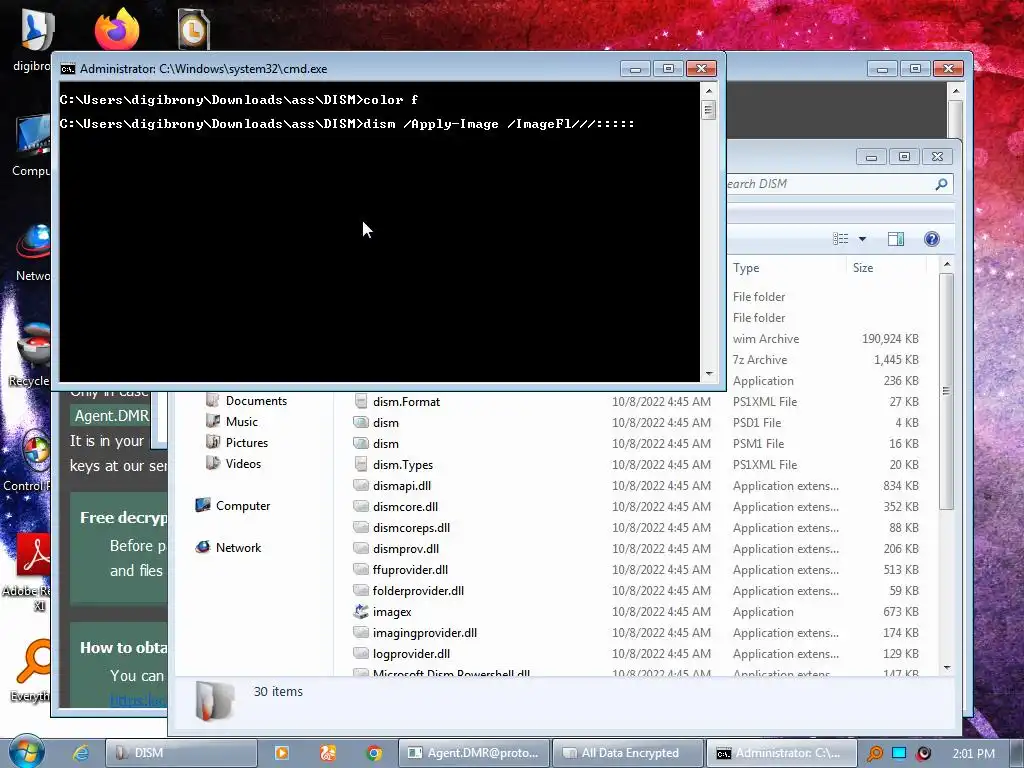1024x768 pixels.
Task: Switch to Agent.DMR@proto taskbar window
Action: click(x=474, y=753)
